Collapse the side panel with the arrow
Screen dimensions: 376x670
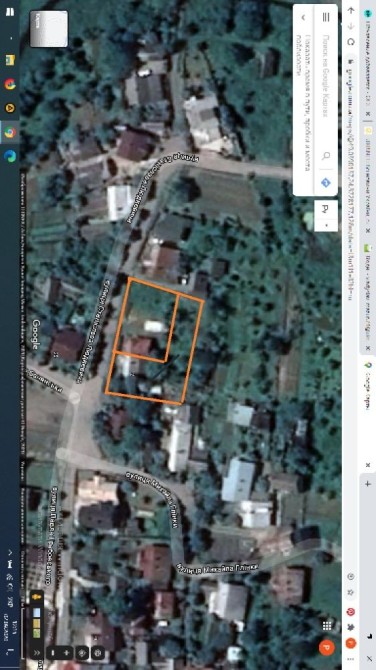point(303,17)
